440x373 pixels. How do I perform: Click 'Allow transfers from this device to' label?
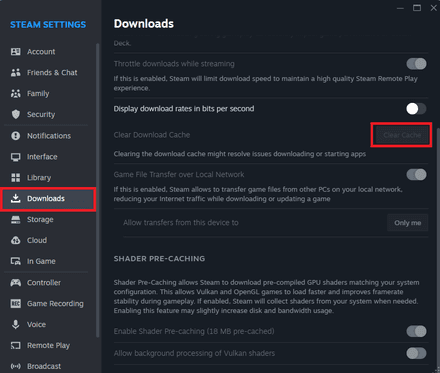point(181,223)
